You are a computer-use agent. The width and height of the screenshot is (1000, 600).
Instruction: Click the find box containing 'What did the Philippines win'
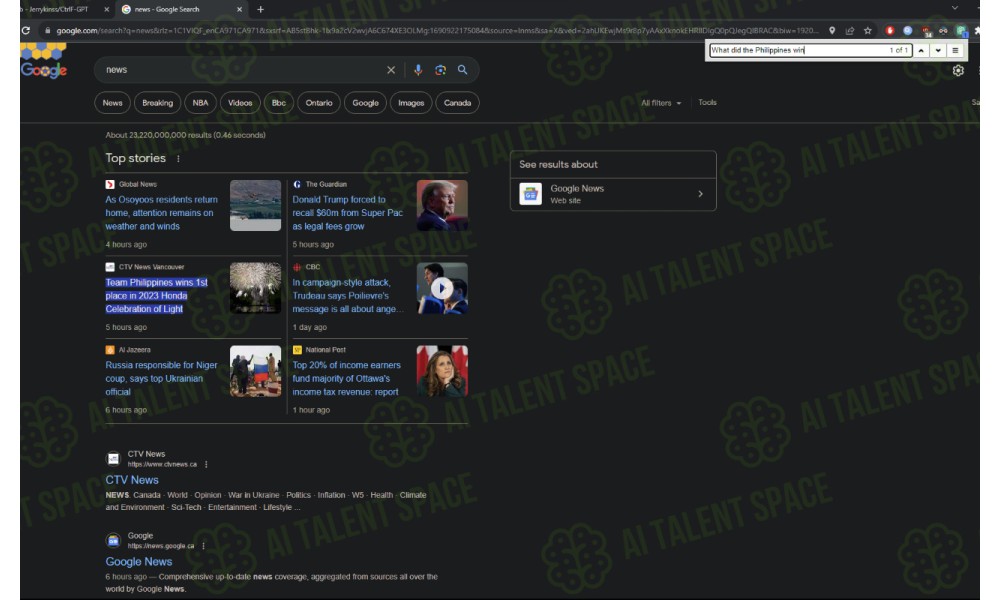pyautogui.click(x=811, y=50)
